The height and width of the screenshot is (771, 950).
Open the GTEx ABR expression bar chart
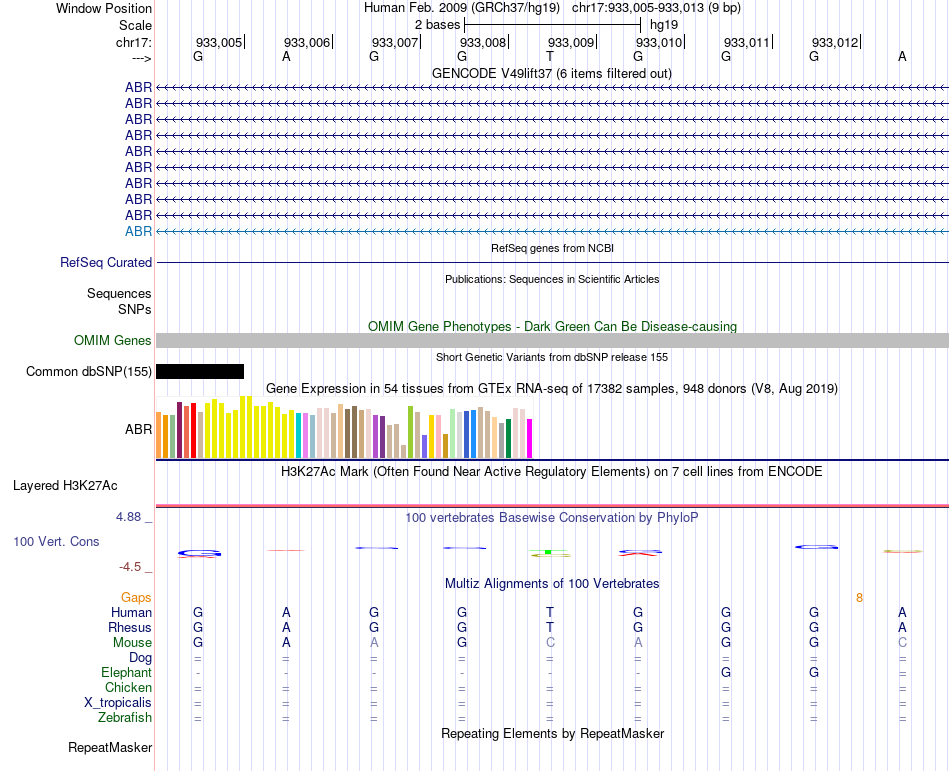click(x=344, y=427)
